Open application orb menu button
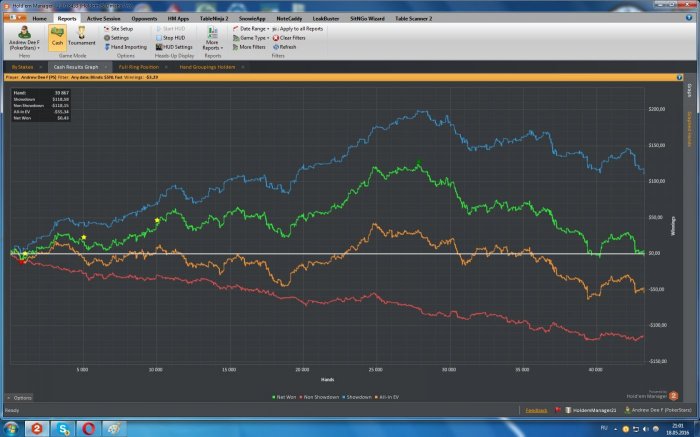Image resolution: width=700 pixels, height=437 pixels. (x=15, y=18)
